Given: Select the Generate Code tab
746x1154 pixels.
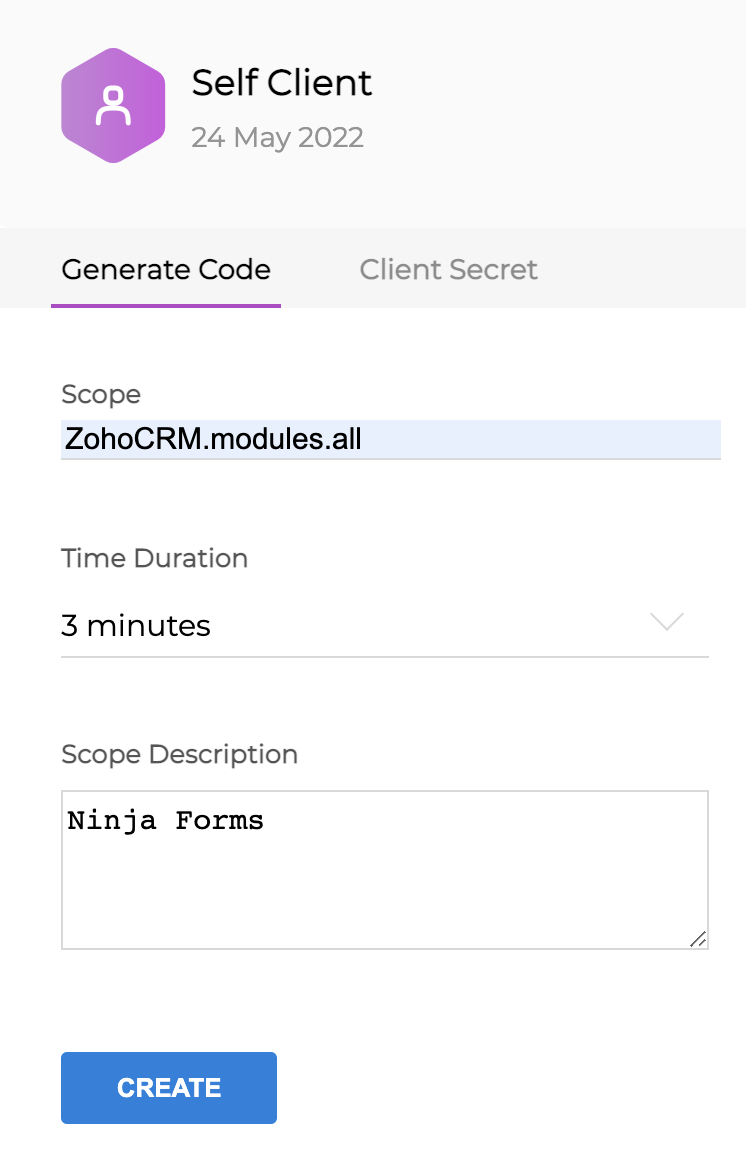Looking at the screenshot, I should click(166, 269).
